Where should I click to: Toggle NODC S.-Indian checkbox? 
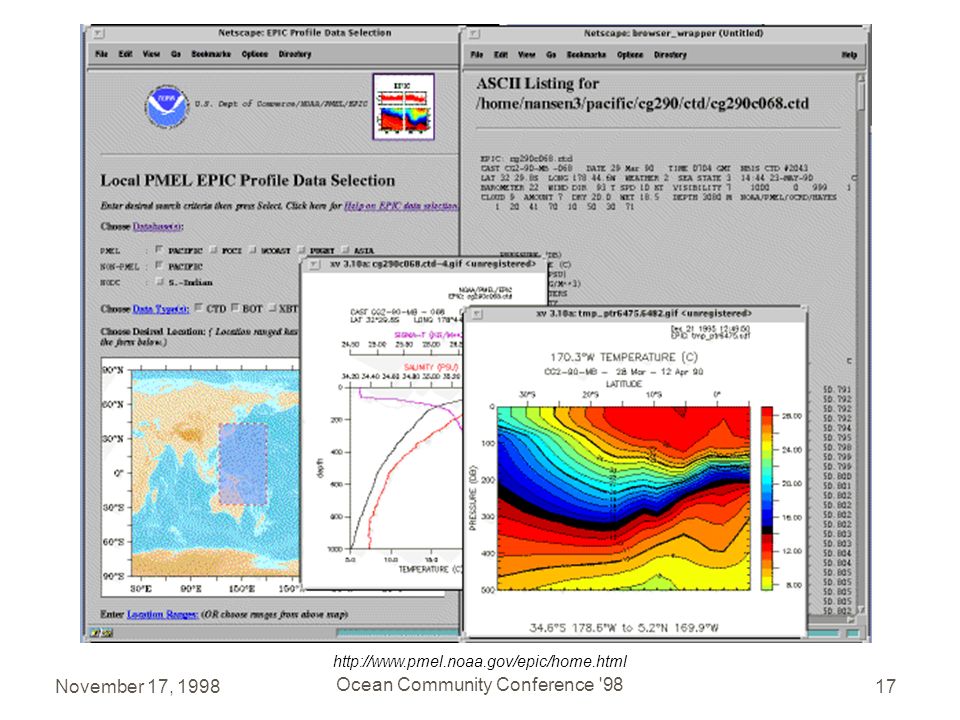(159, 282)
